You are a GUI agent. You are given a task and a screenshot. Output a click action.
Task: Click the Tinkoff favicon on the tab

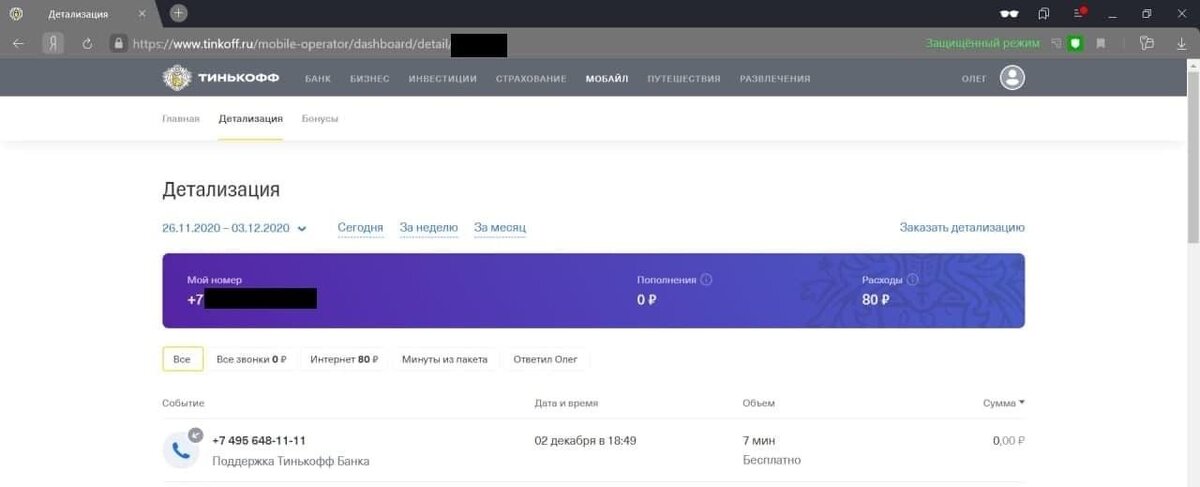pyautogui.click(x=16, y=13)
